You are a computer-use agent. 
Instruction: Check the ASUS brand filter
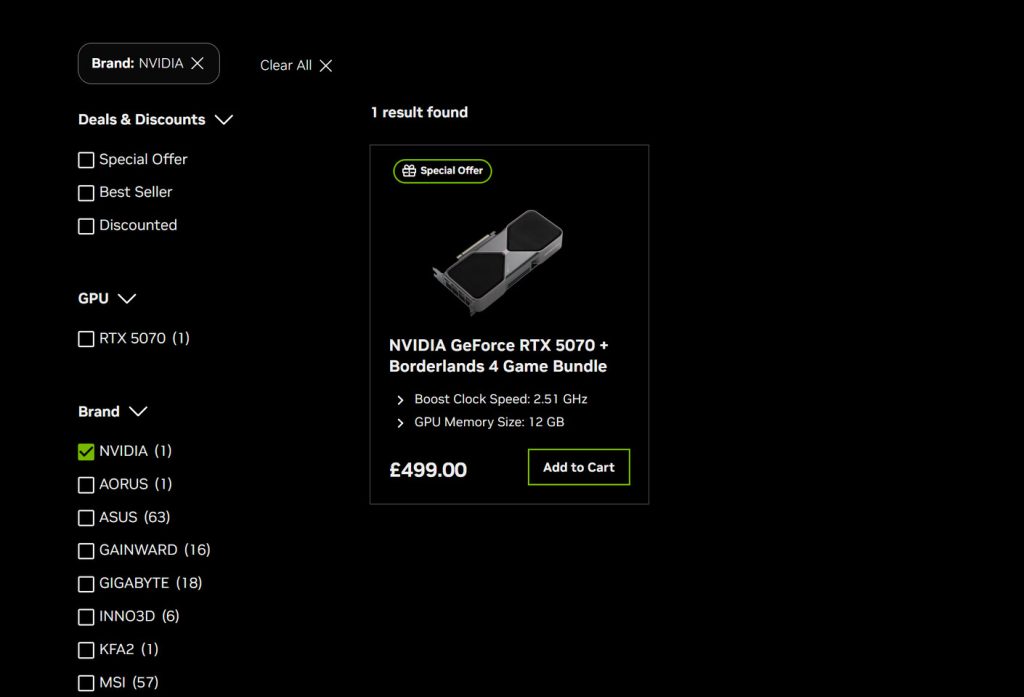86,518
